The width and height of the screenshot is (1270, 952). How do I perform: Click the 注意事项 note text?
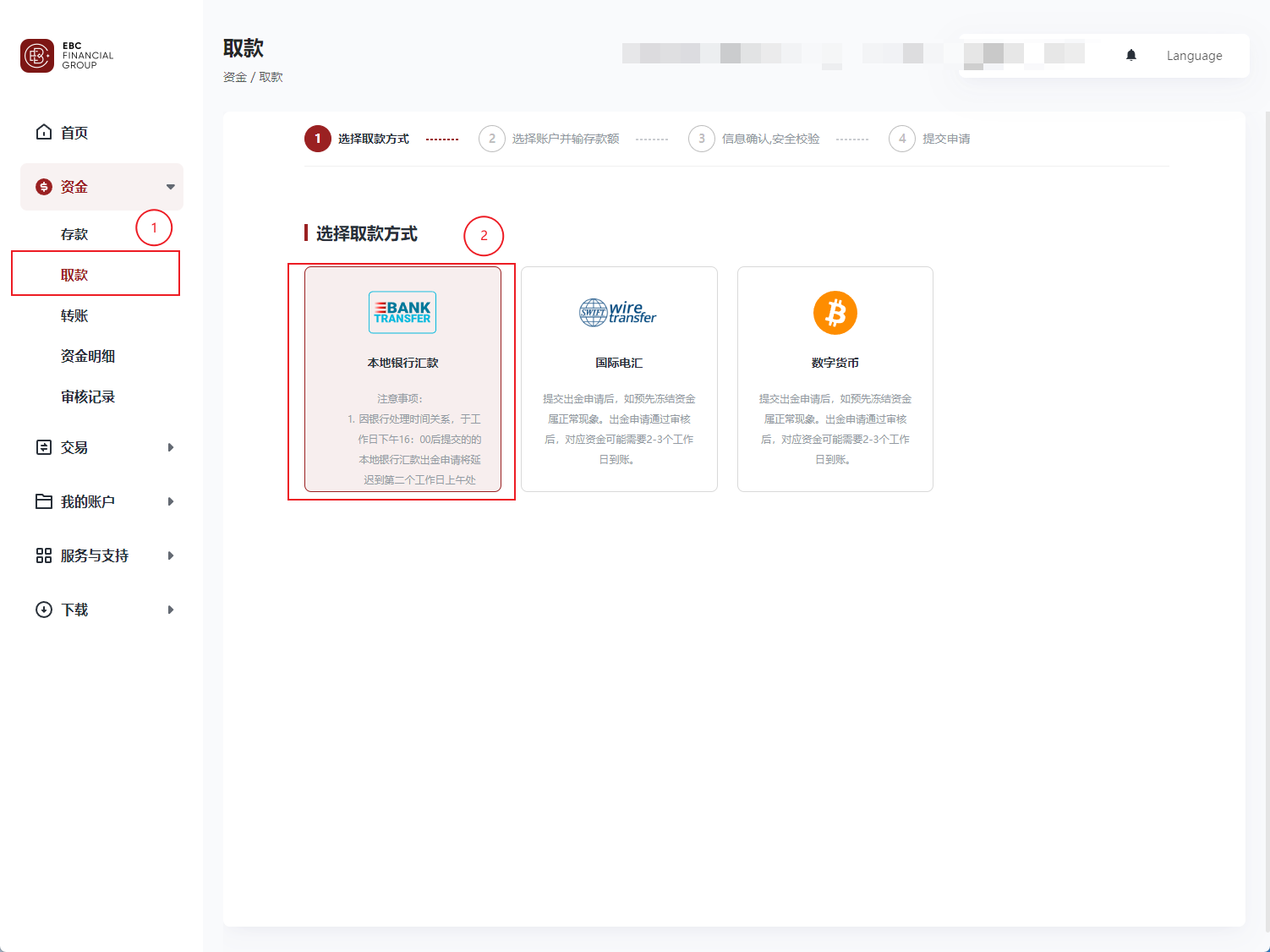(x=400, y=398)
